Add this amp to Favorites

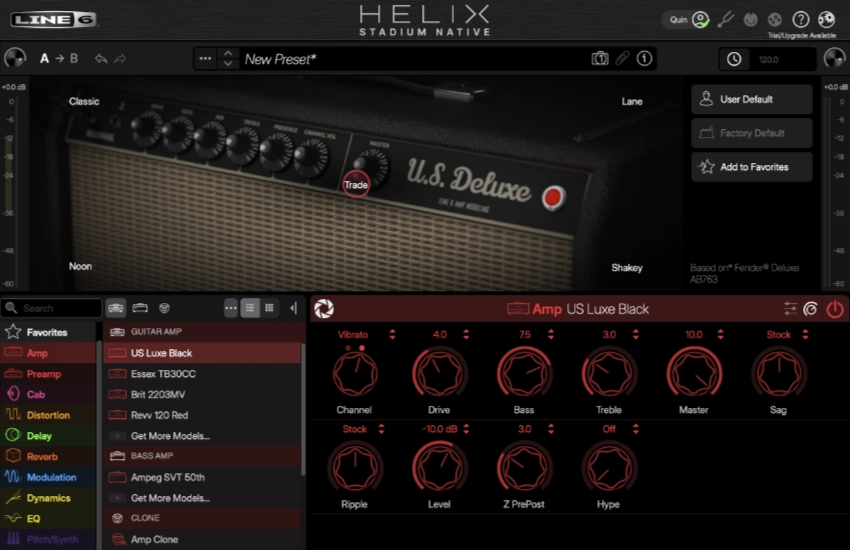[x=752, y=167]
